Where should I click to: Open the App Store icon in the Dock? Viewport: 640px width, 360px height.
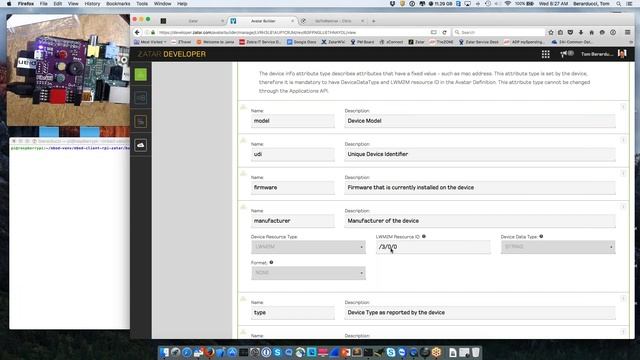pyautogui.click(x=232, y=352)
